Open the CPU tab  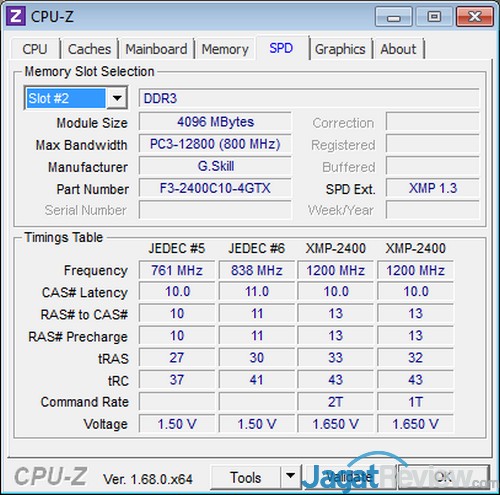point(35,49)
